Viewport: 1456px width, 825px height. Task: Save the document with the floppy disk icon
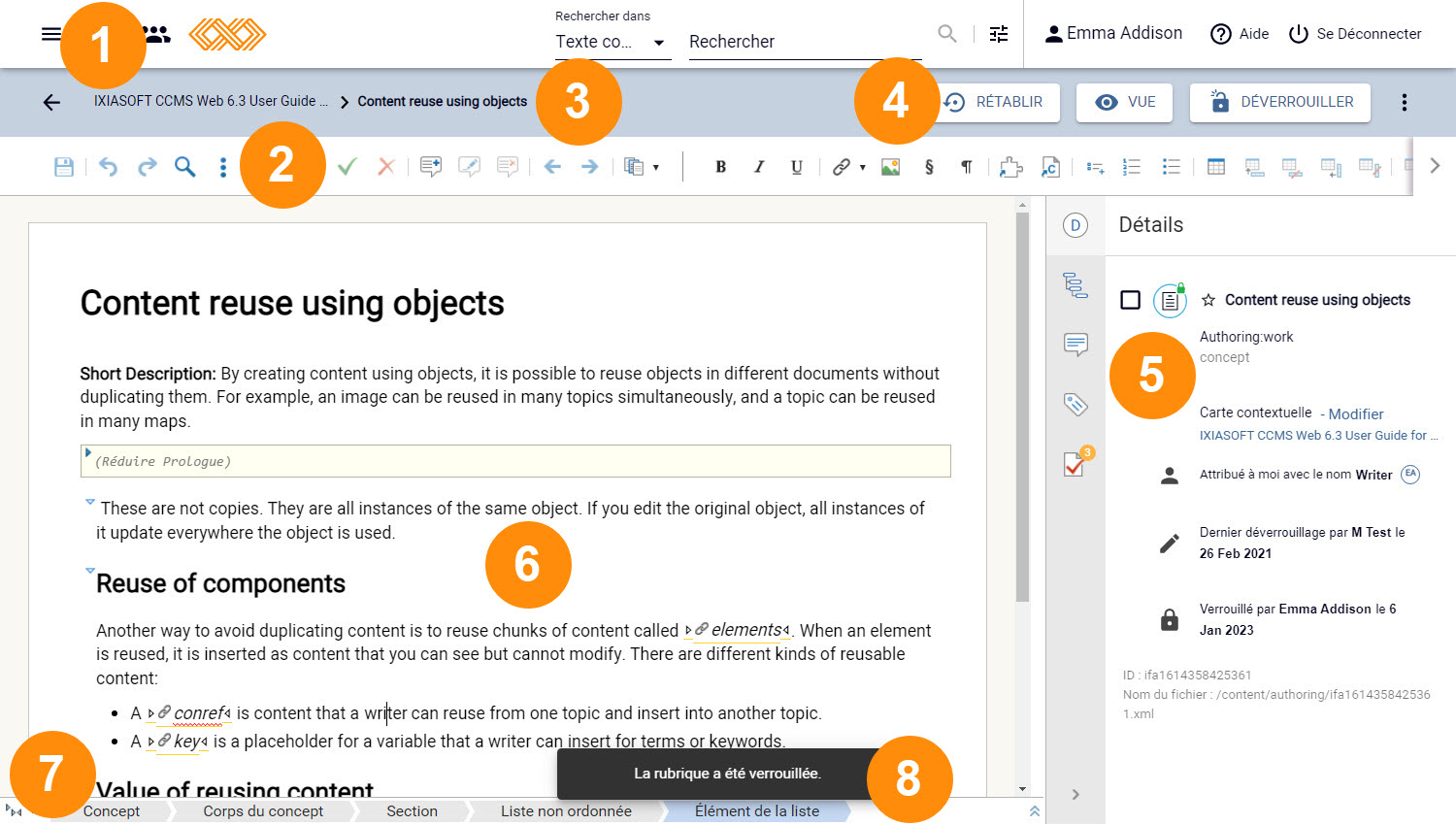click(x=64, y=167)
